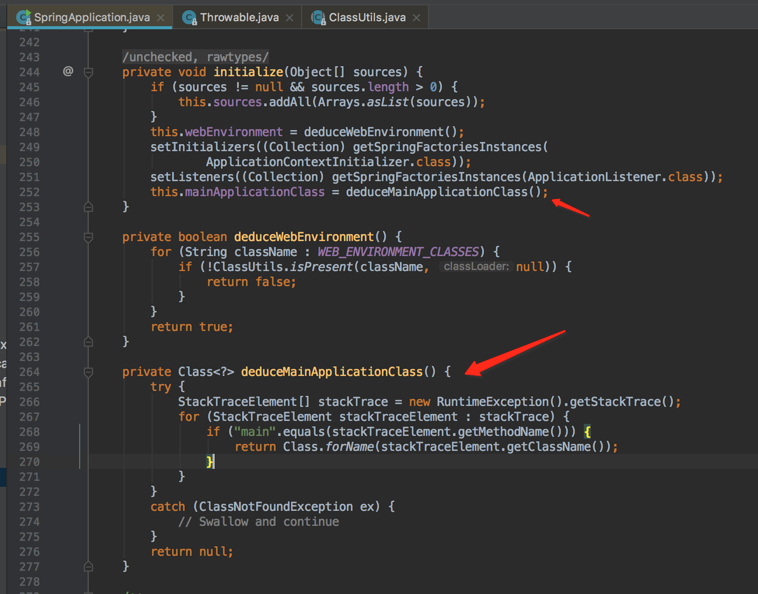Fold the deduceMainApplicationClass method at line 264
Image resolution: width=758 pixels, height=594 pixels.
click(x=89, y=372)
